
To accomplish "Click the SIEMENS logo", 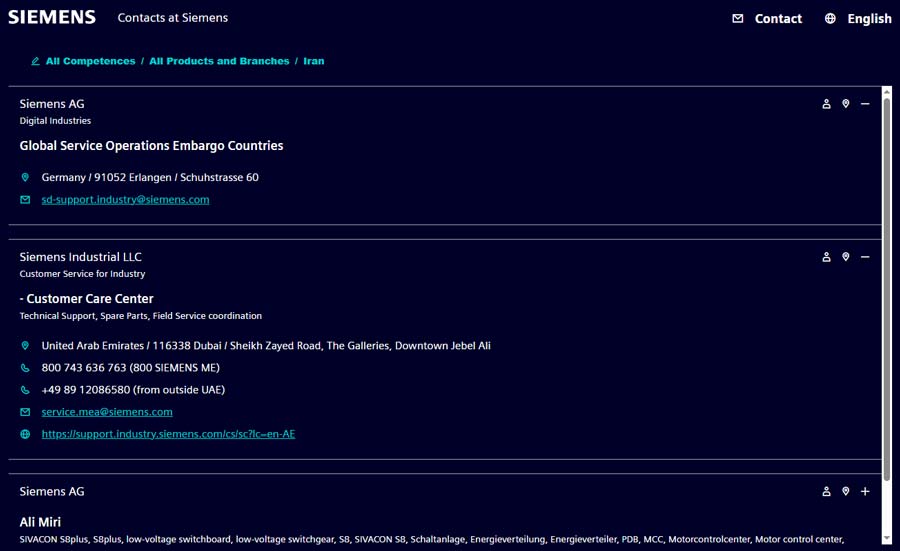I will point(52,17).
